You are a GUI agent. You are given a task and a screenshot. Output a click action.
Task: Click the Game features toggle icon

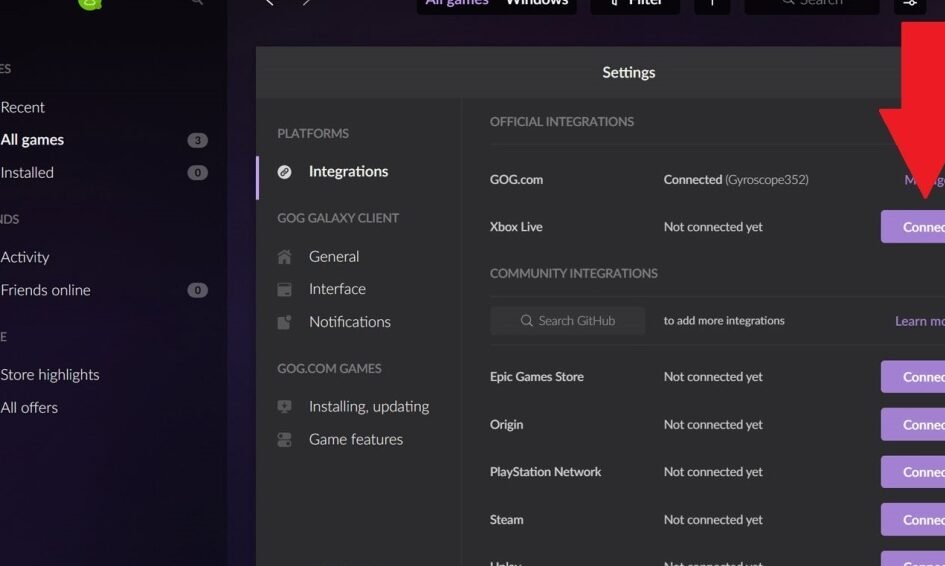284,439
